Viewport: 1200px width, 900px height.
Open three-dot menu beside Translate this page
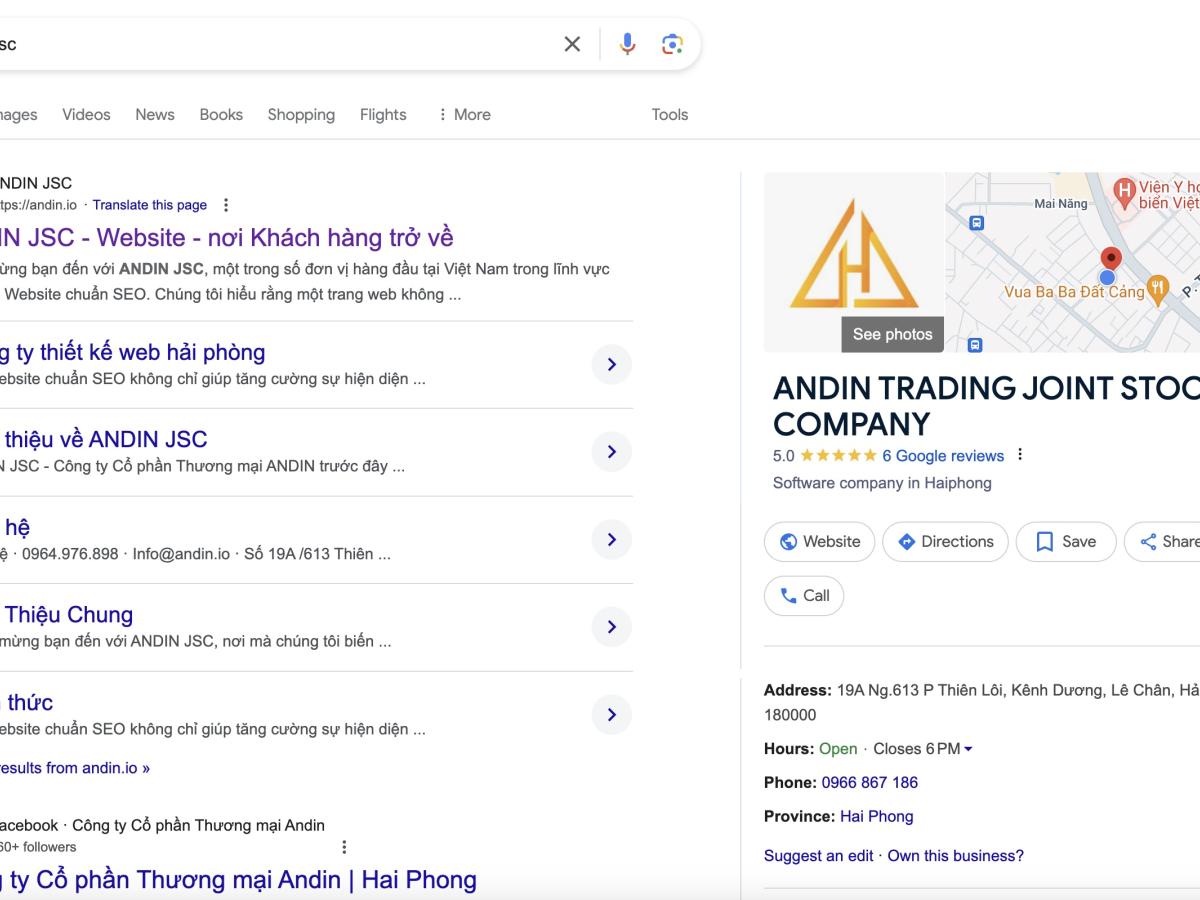pos(226,205)
